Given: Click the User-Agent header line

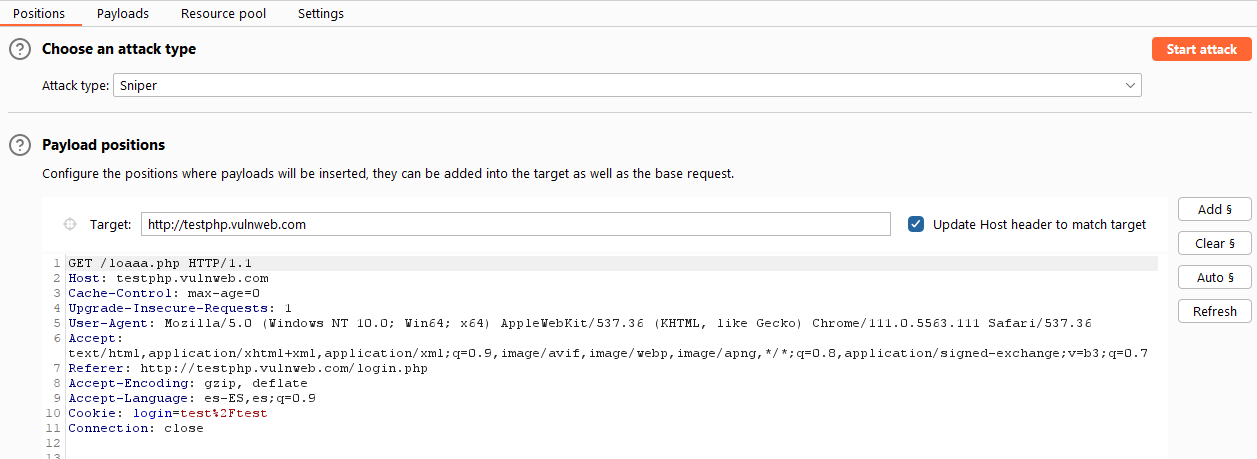Looking at the screenshot, I should coord(579,323).
